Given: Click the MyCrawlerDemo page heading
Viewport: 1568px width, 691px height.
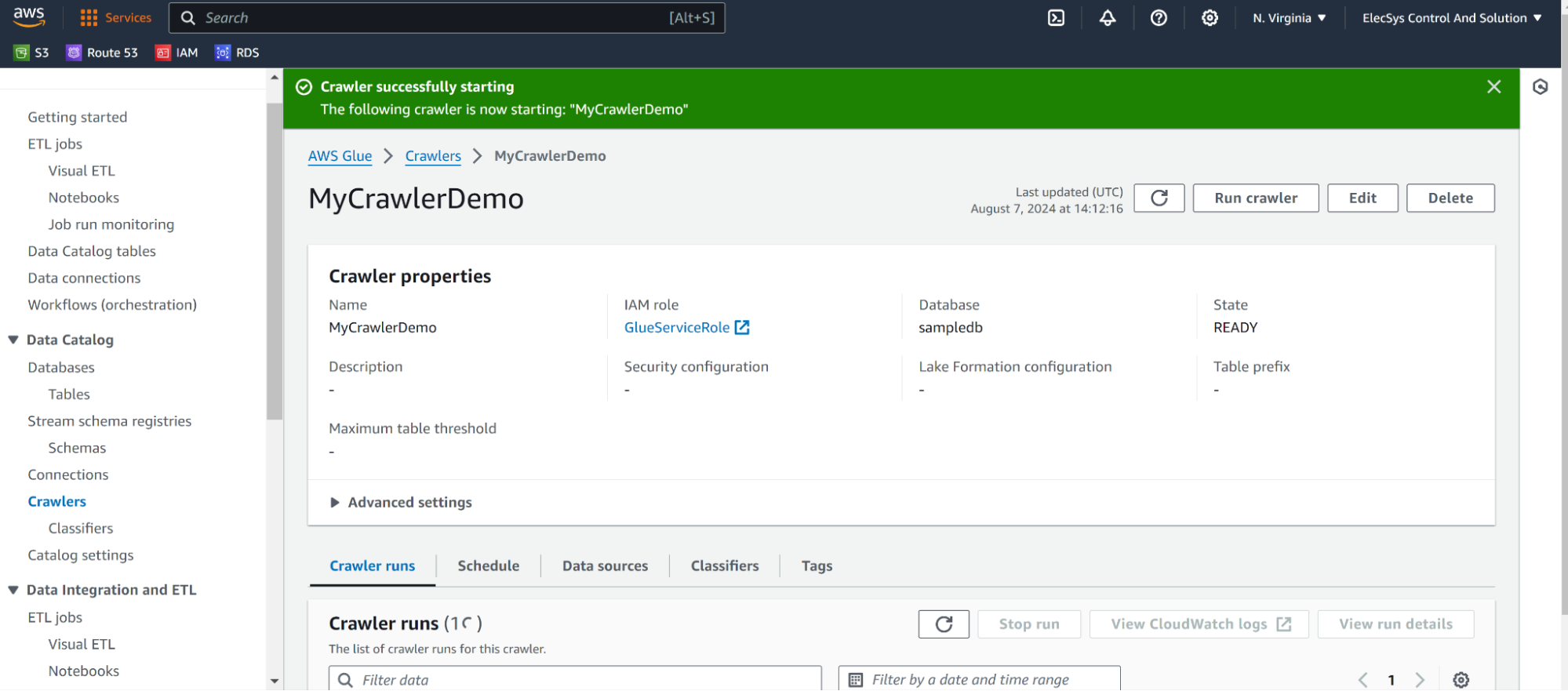Looking at the screenshot, I should [x=416, y=198].
